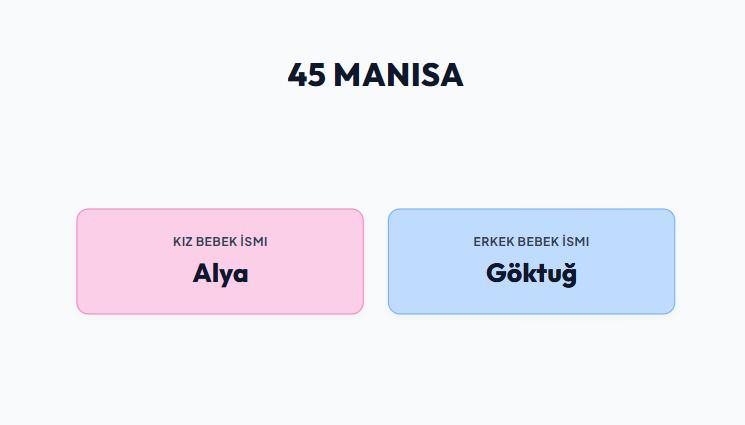Screen dimensions: 745x425
Task: Select the pink girl name card
Action: point(220,261)
